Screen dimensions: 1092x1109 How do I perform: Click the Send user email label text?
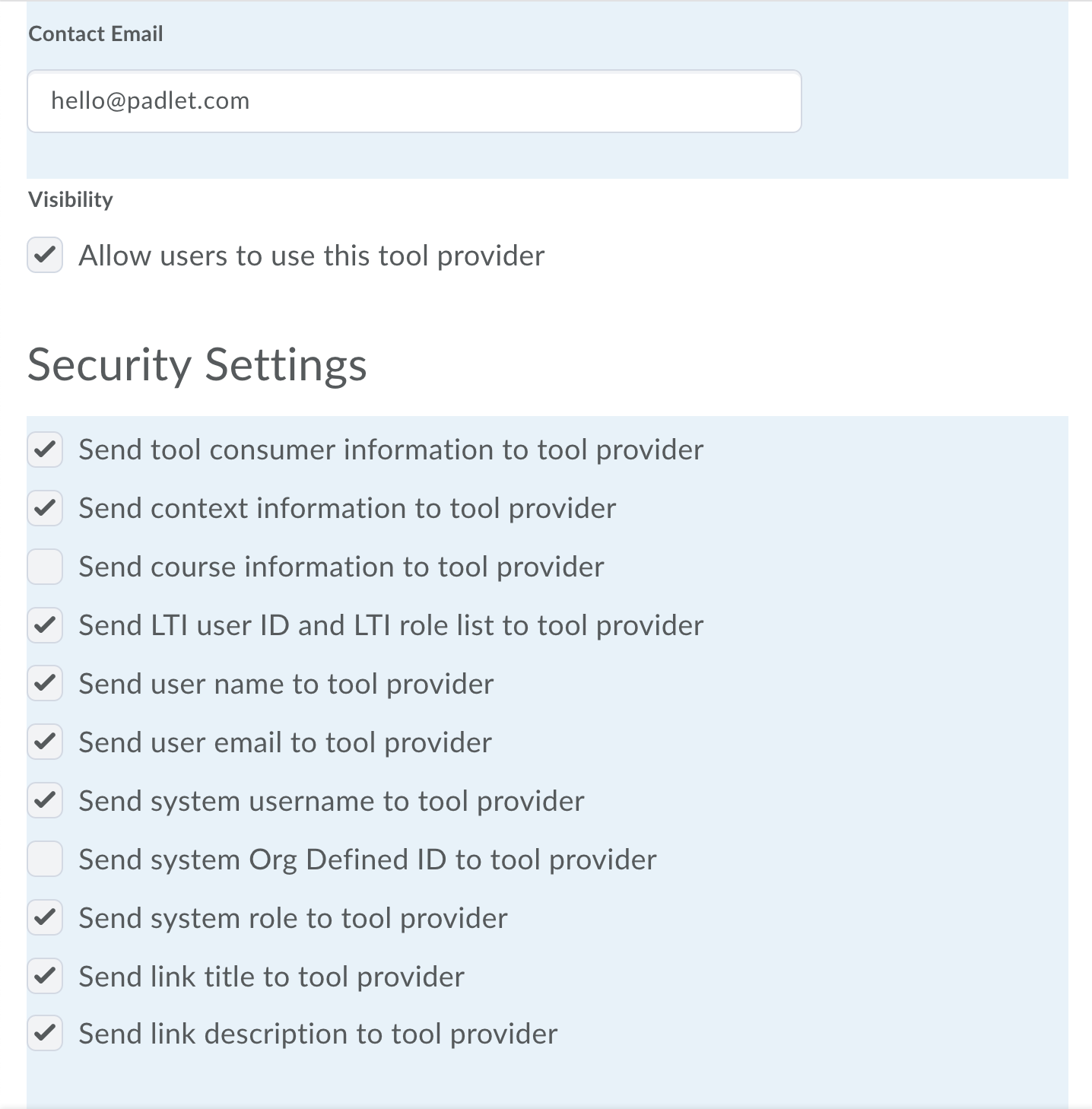(x=285, y=742)
